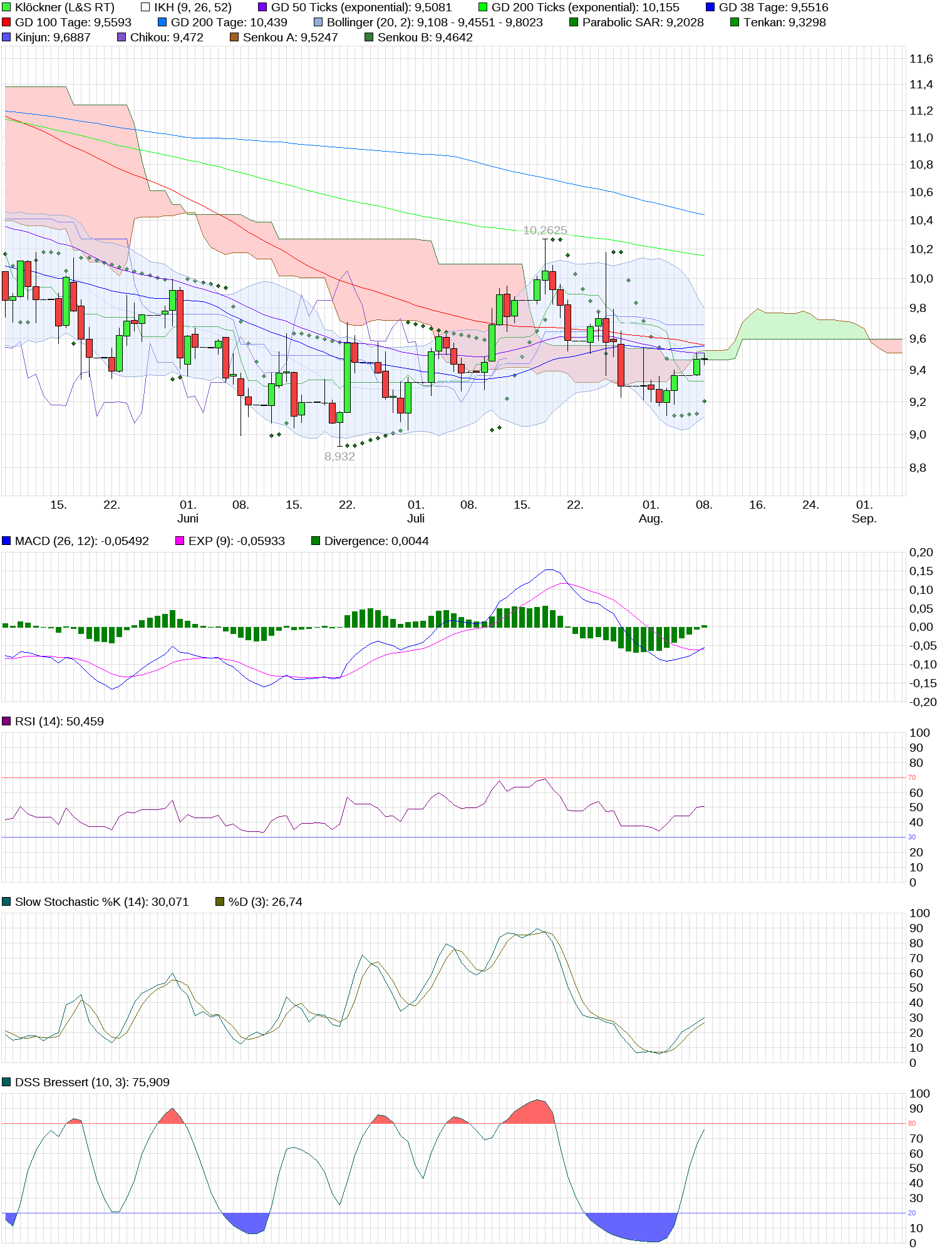Click the brown Senkou A legend swatch
Viewport: 952px width, 1256px height.
point(234,38)
